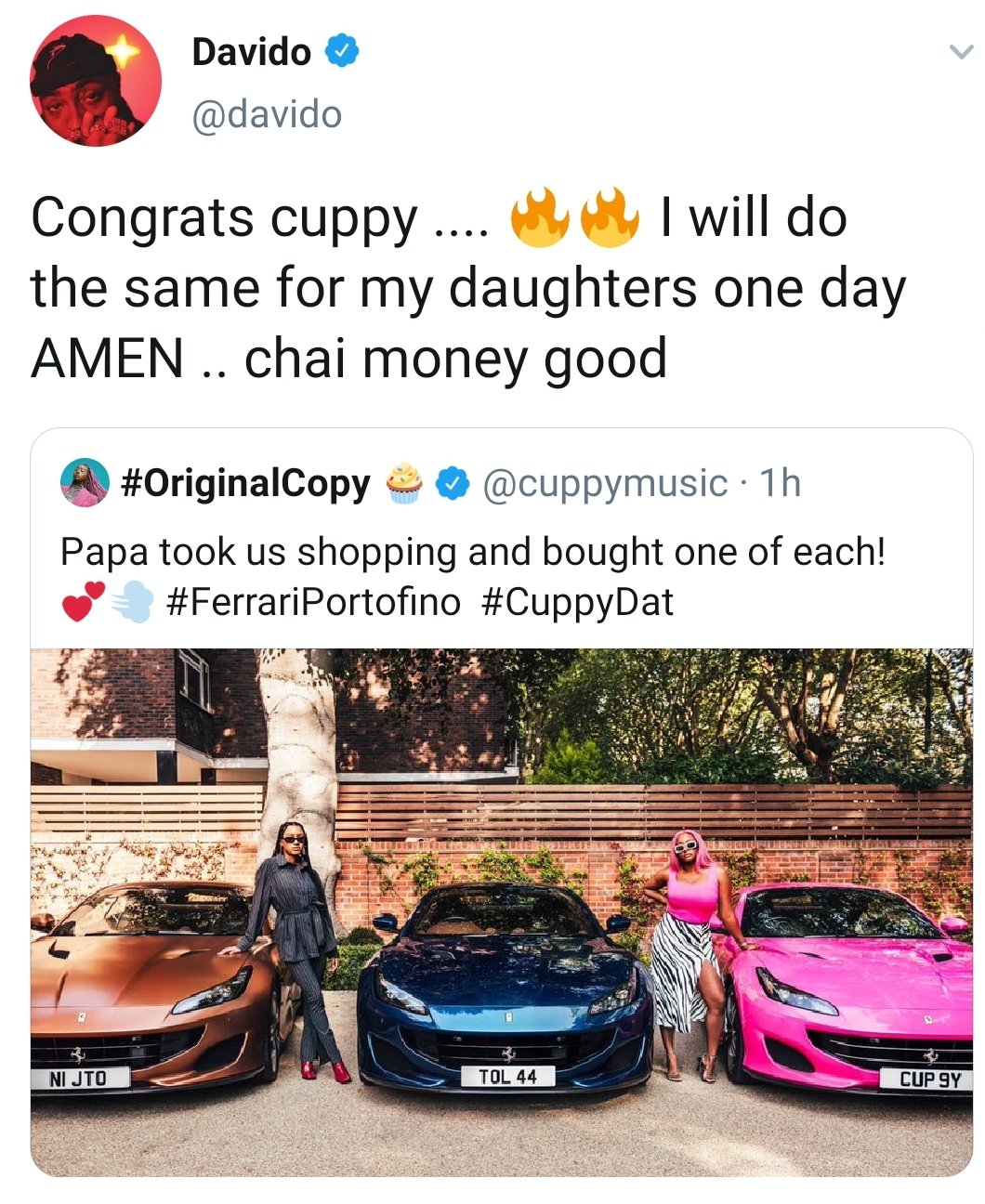The width and height of the screenshot is (985, 1204).
Task: Click Davido's blue verified badge
Action: (x=341, y=51)
